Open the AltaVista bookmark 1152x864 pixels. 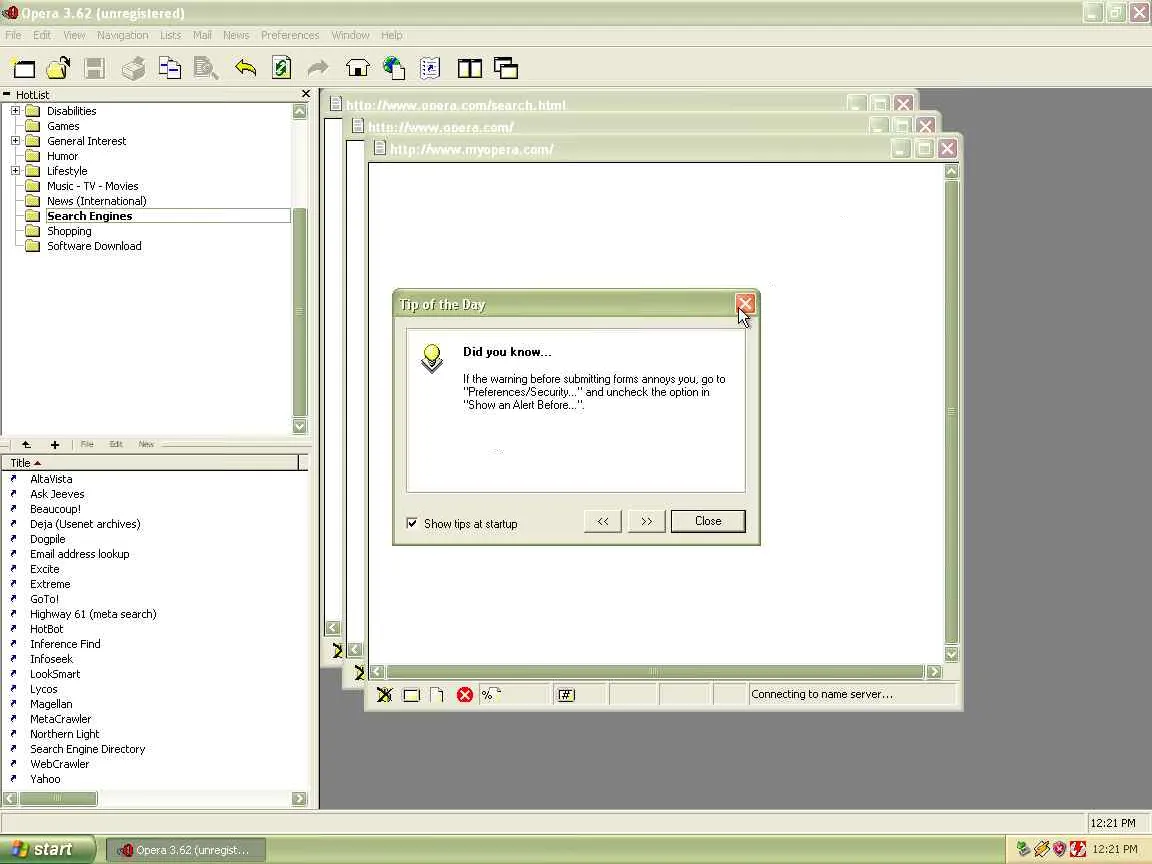(x=51, y=479)
